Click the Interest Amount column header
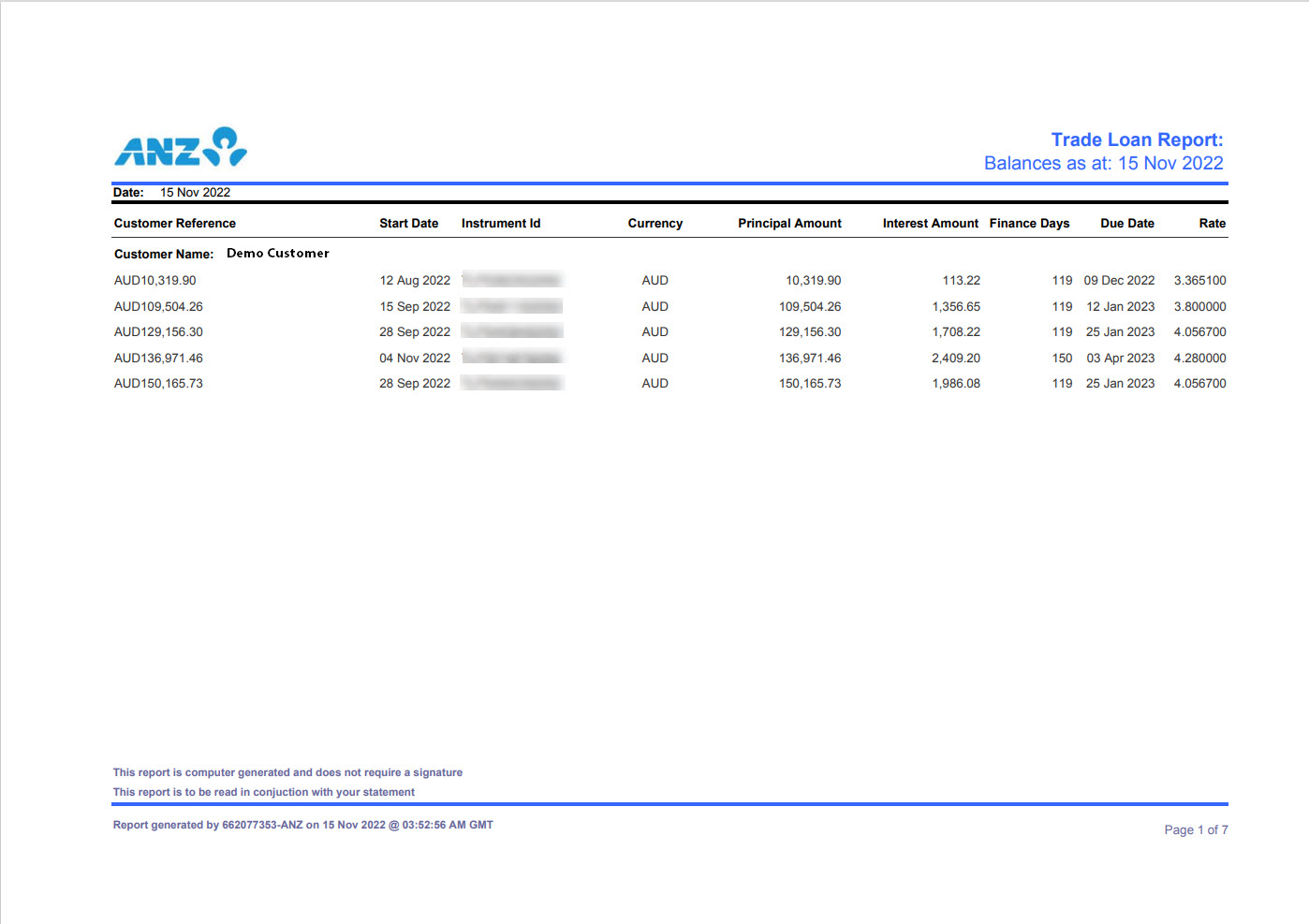 [929, 224]
